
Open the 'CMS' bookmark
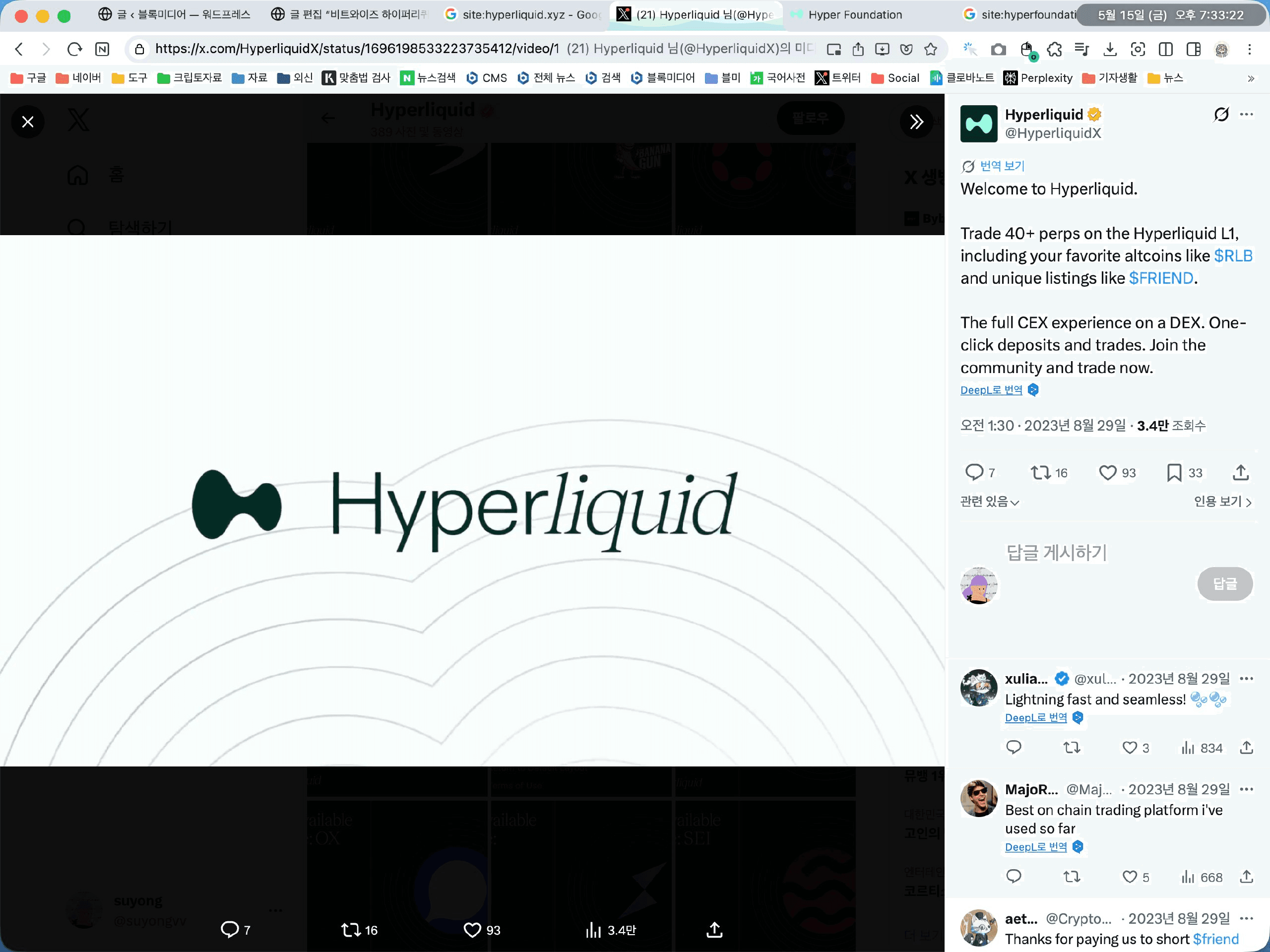[x=486, y=77]
